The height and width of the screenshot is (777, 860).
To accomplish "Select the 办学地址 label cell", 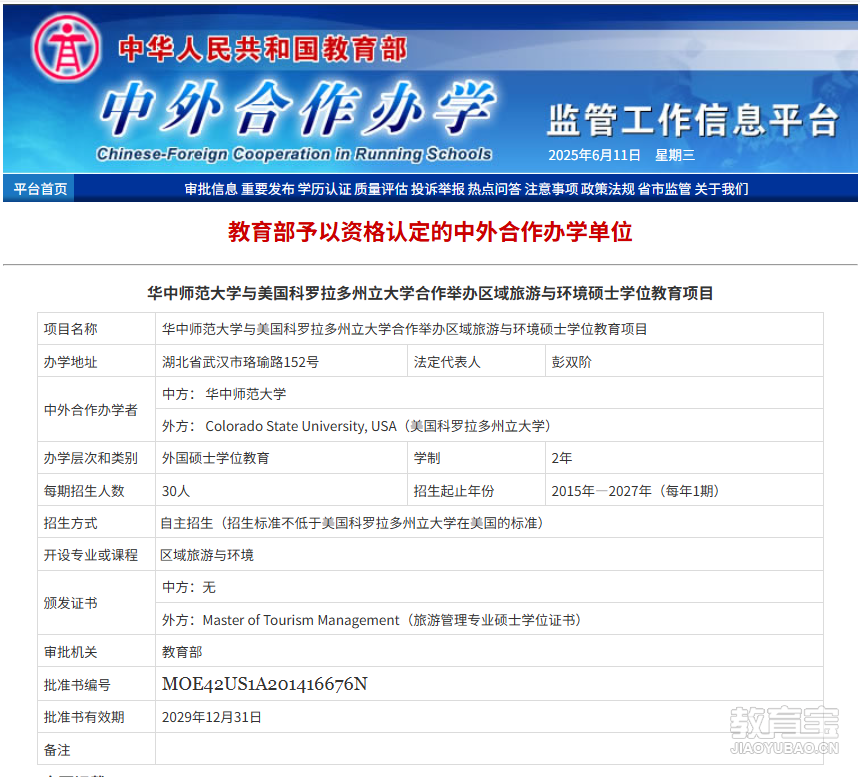I will [97, 361].
